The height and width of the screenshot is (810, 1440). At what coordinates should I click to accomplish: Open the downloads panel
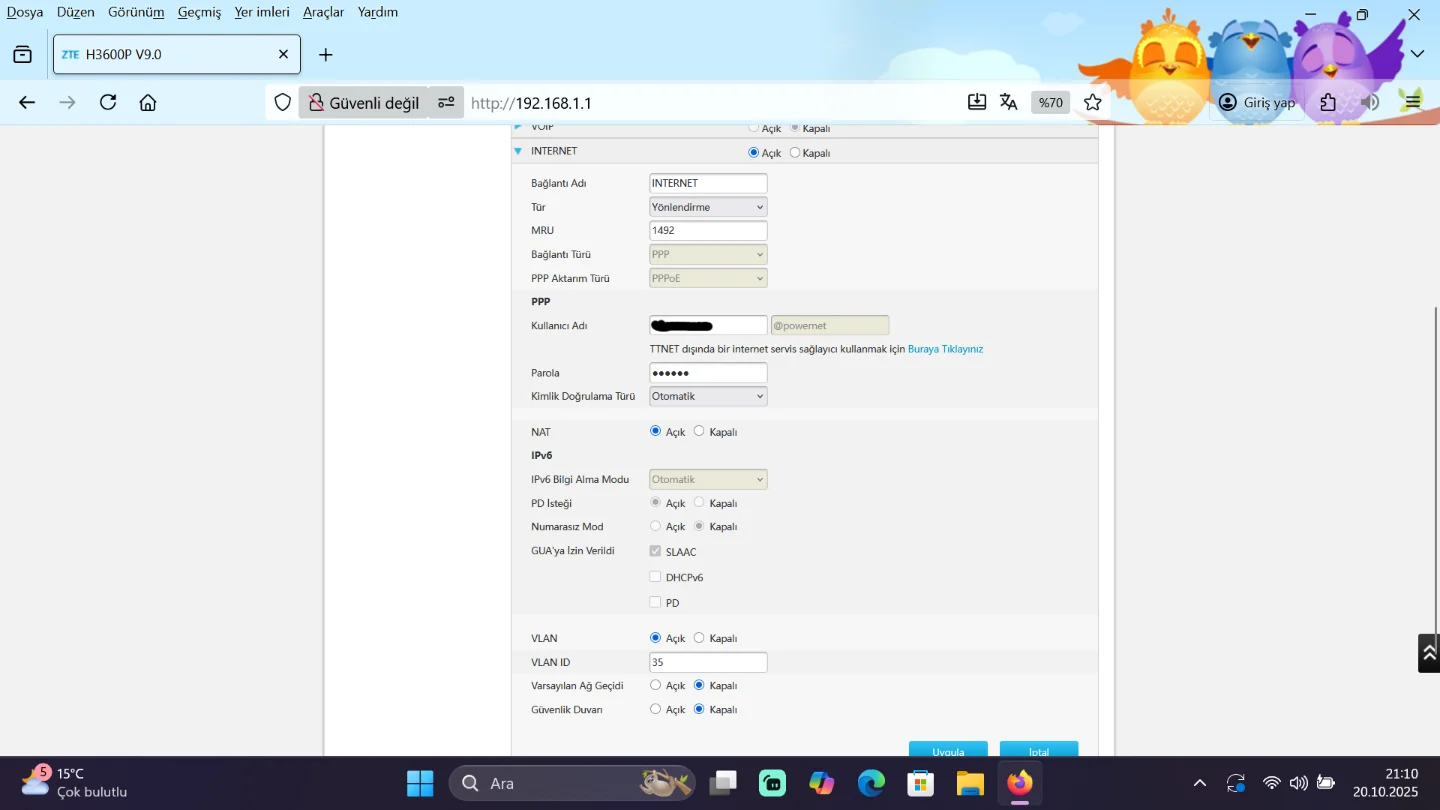[977, 102]
